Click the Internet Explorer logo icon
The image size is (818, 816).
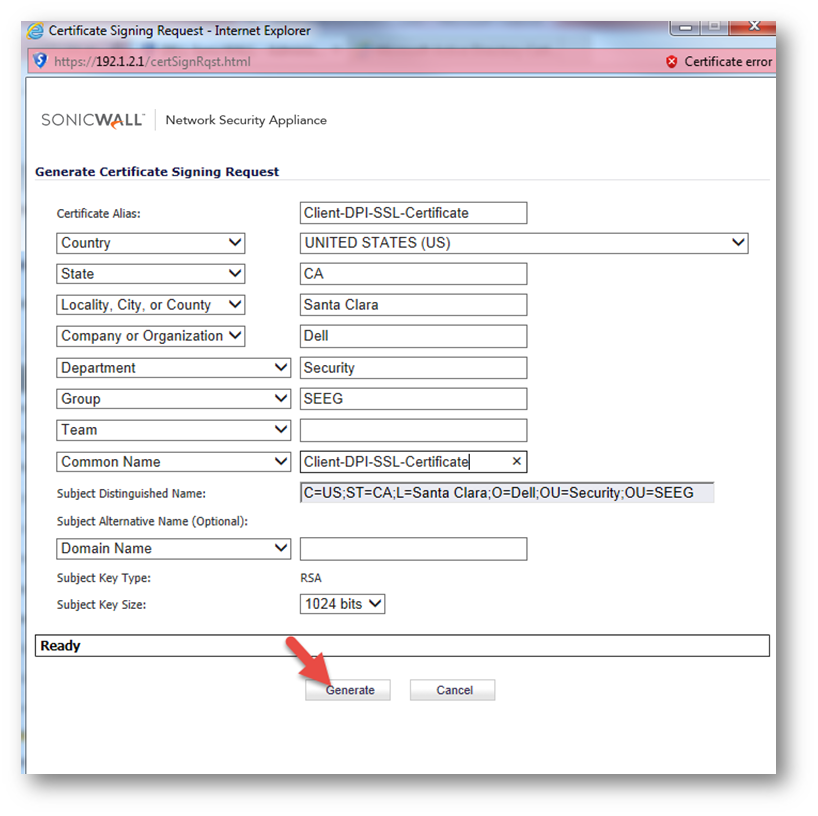[35, 31]
